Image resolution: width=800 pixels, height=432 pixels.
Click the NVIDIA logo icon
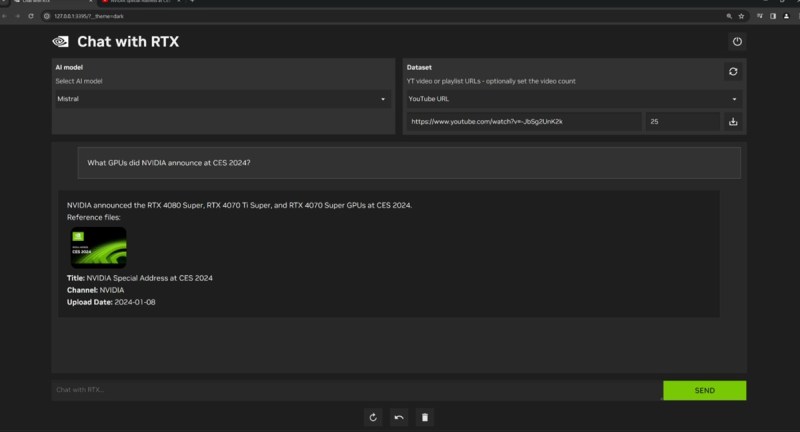(61, 42)
